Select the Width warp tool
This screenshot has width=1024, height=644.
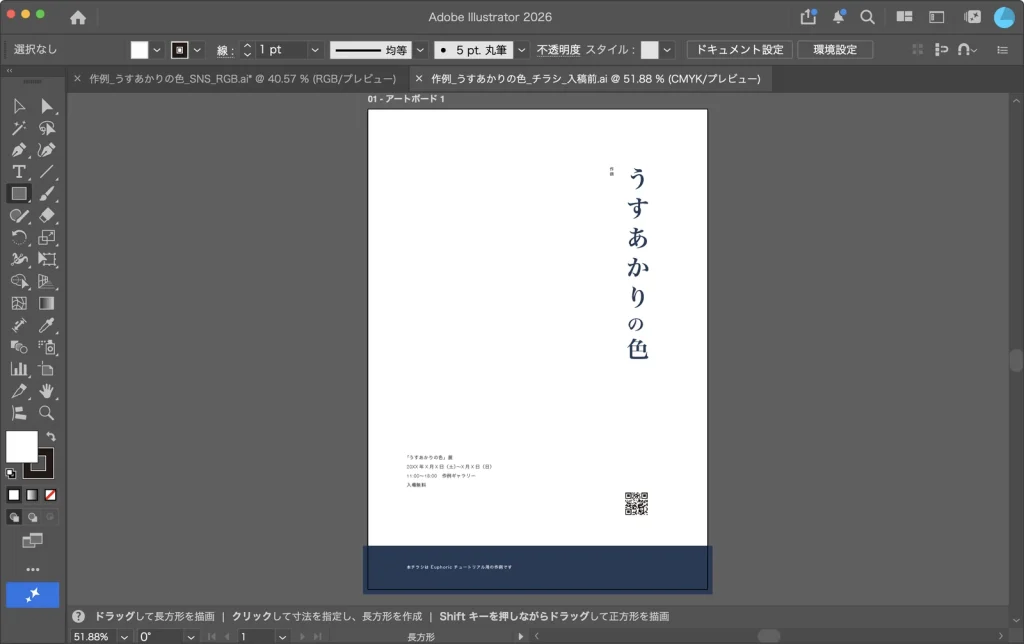point(19,259)
